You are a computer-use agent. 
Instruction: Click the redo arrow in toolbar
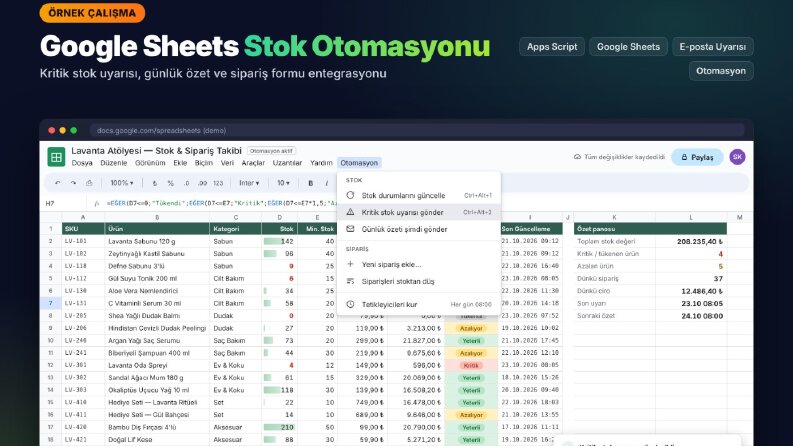coord(73,183)
